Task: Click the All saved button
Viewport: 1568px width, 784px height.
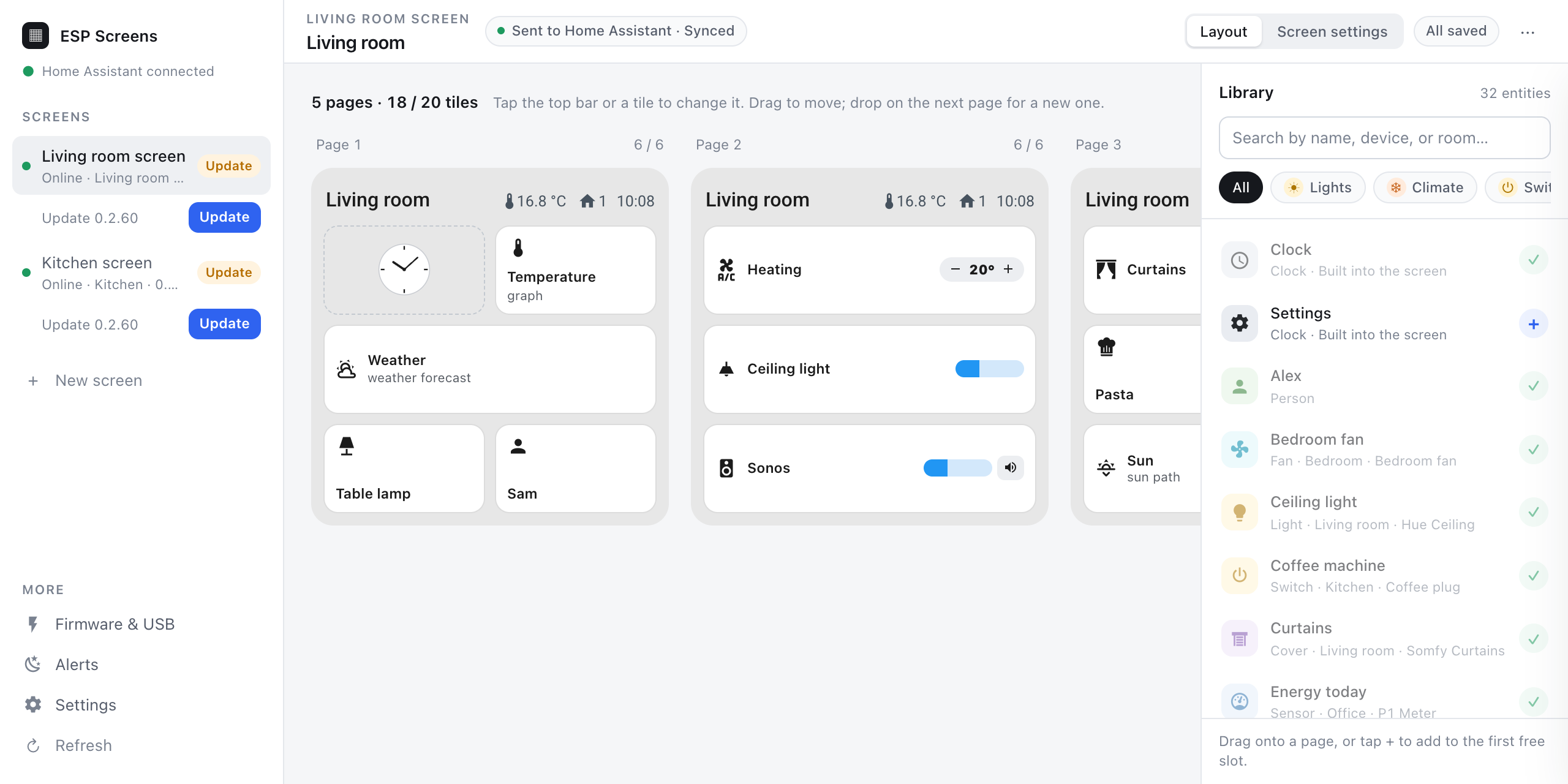Action: (x=1456, y=31)
